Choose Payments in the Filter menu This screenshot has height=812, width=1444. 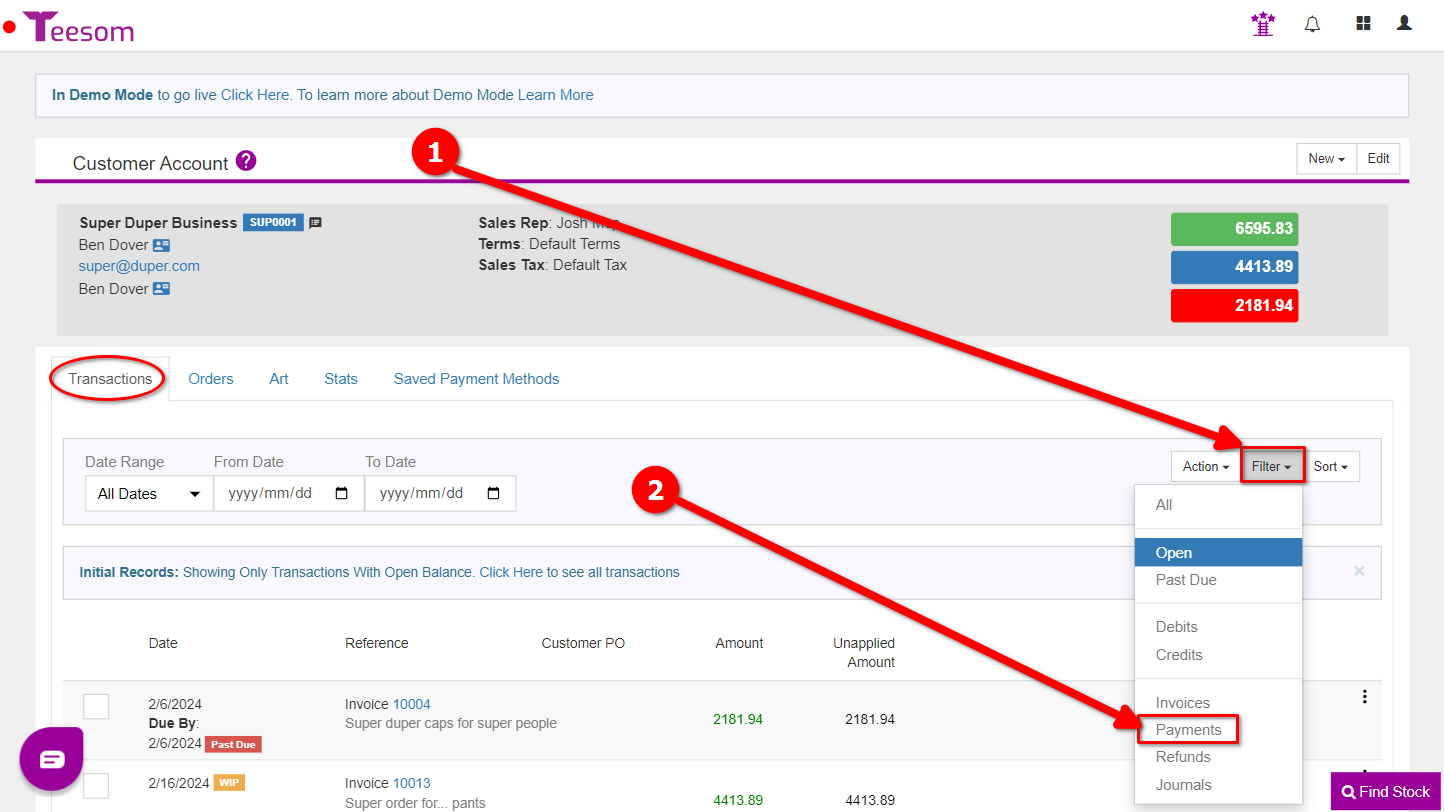tap(1218, 730)
